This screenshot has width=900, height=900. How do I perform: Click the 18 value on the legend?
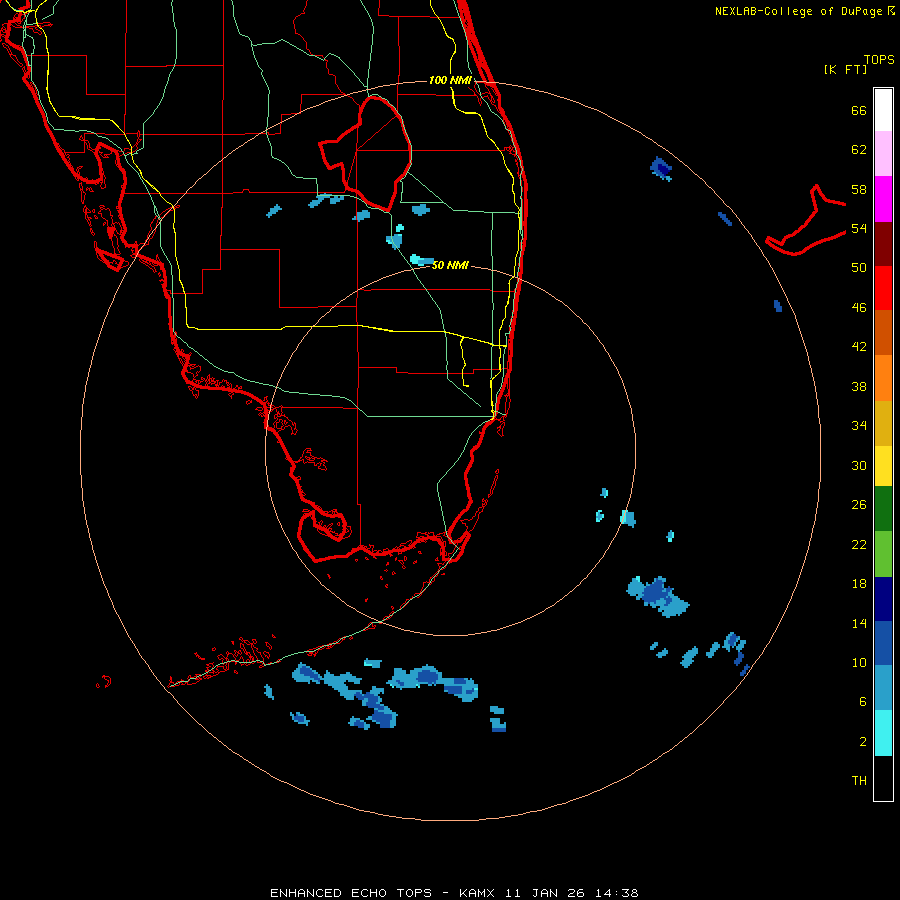pos(859,584)
